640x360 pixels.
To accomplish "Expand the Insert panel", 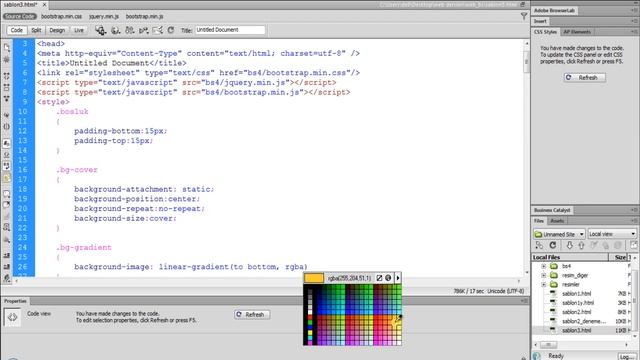I will click(540, 21).
